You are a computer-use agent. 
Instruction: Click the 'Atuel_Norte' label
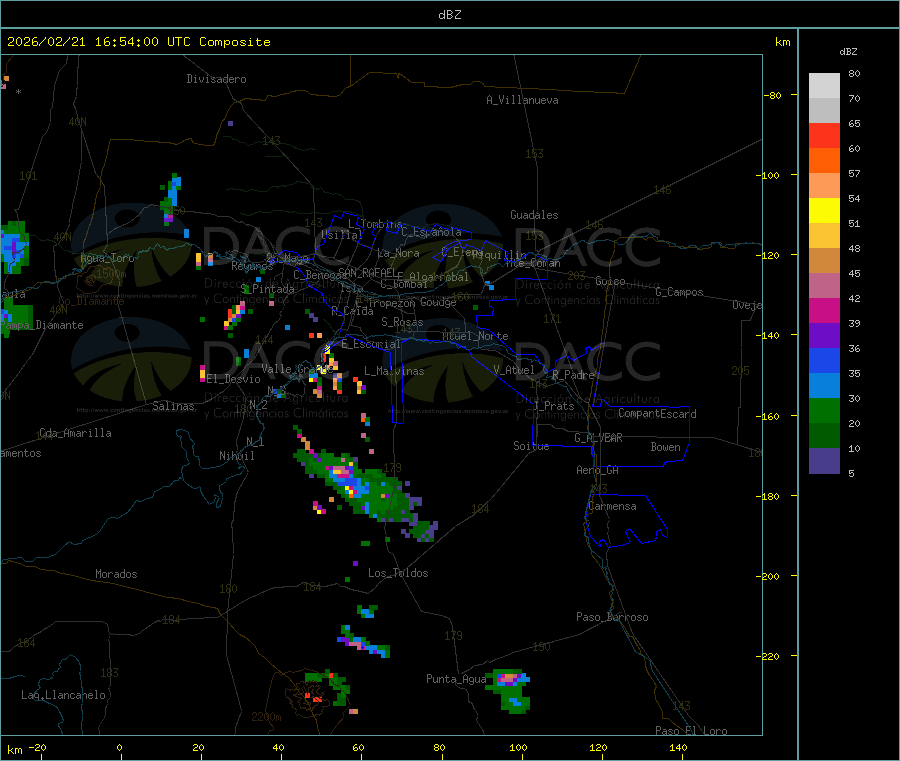pos(476,336)
